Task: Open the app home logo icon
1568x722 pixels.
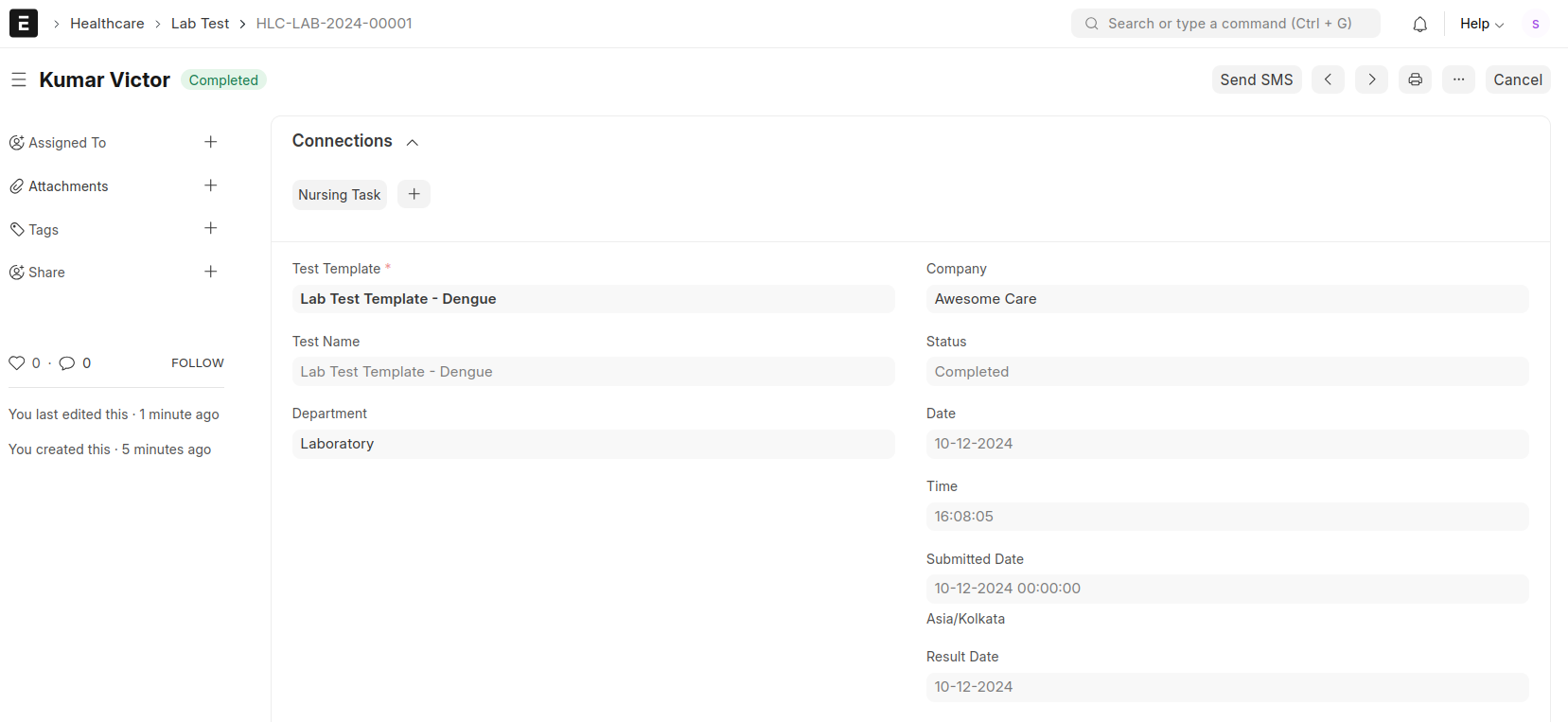Action: (x=24, y=24)
